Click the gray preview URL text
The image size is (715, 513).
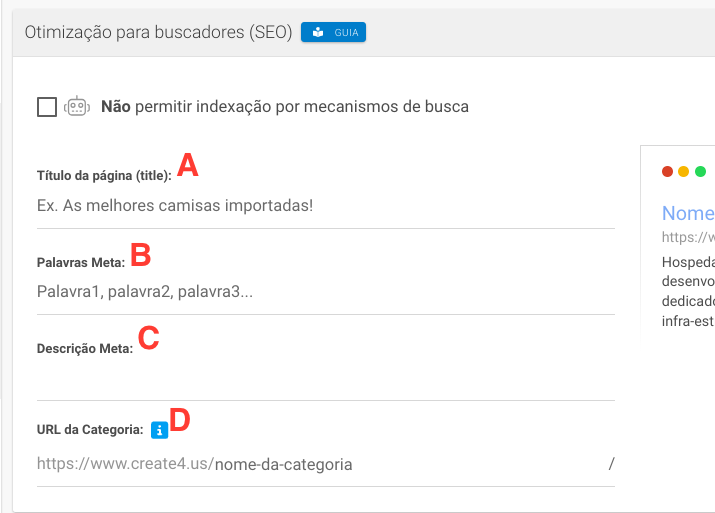[x=688, y=238]
